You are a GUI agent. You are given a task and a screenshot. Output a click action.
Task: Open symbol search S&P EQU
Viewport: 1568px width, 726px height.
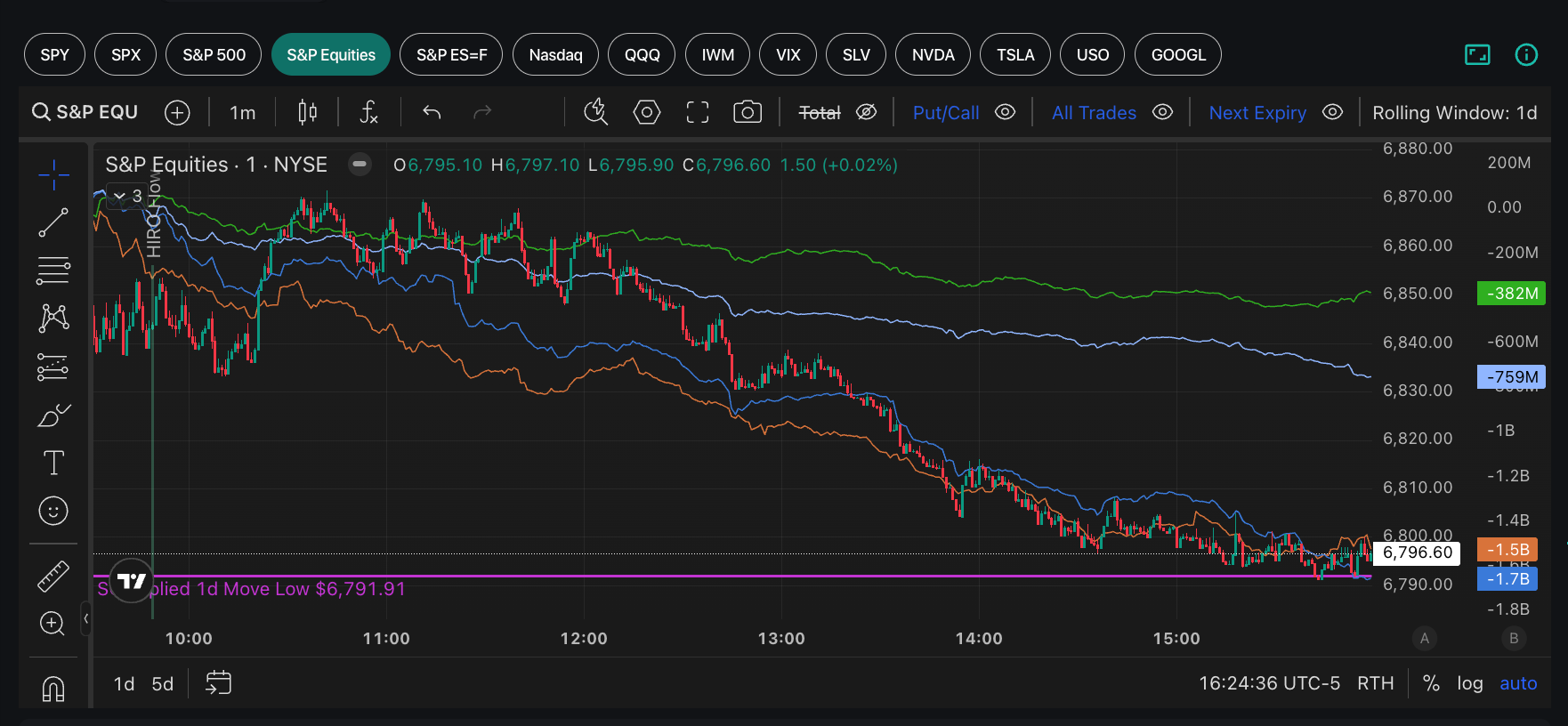click(85, 112)
